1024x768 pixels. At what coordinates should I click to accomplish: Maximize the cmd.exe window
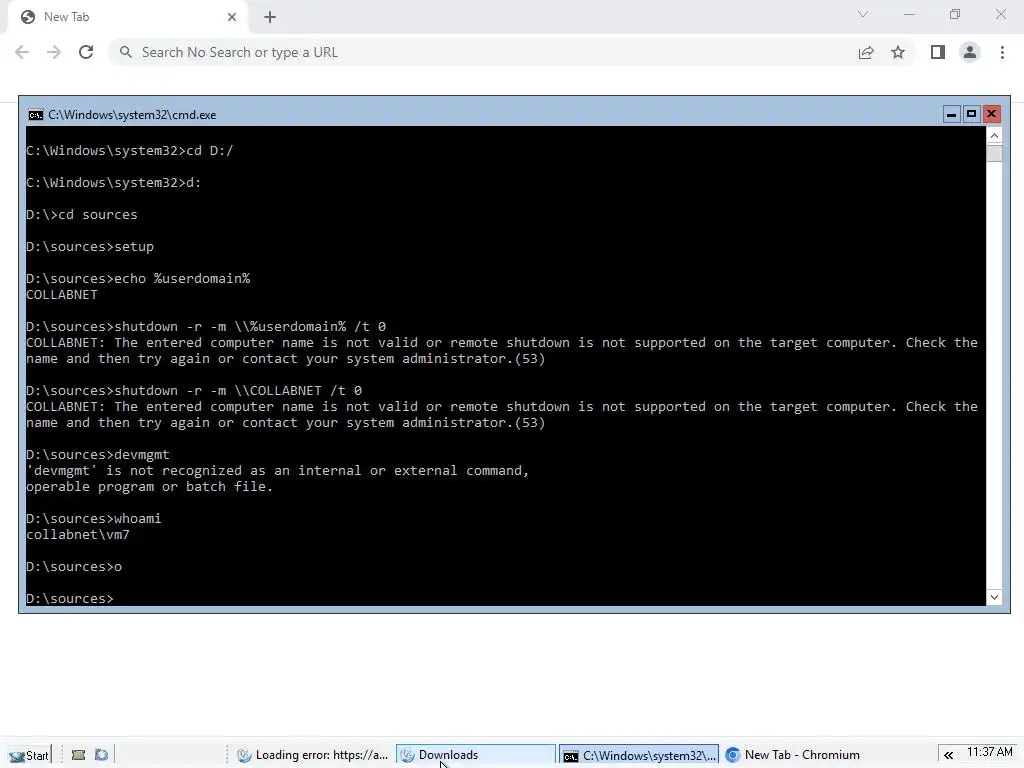point(971,114)
